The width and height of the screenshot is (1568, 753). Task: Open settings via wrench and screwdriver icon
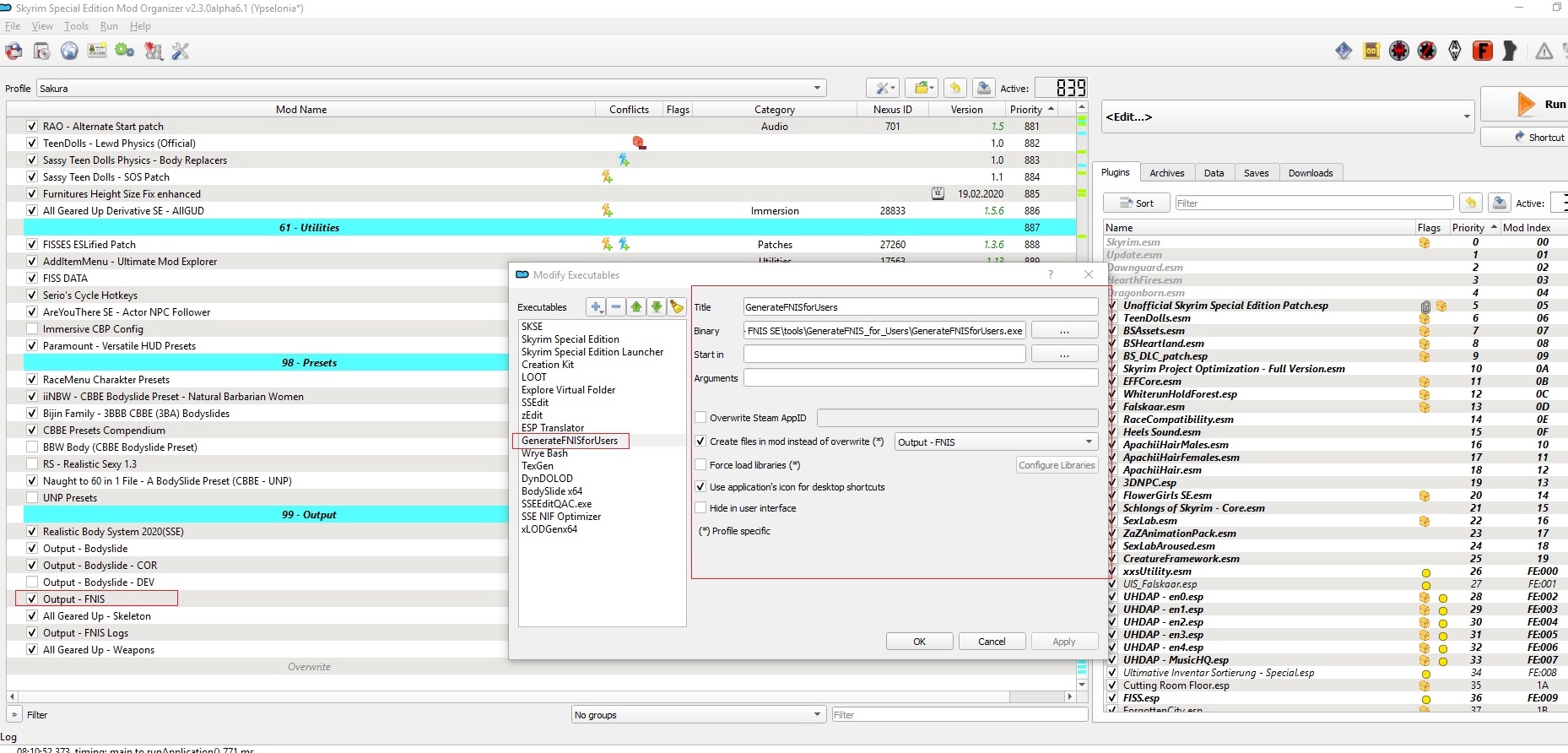tap(181, 51)
